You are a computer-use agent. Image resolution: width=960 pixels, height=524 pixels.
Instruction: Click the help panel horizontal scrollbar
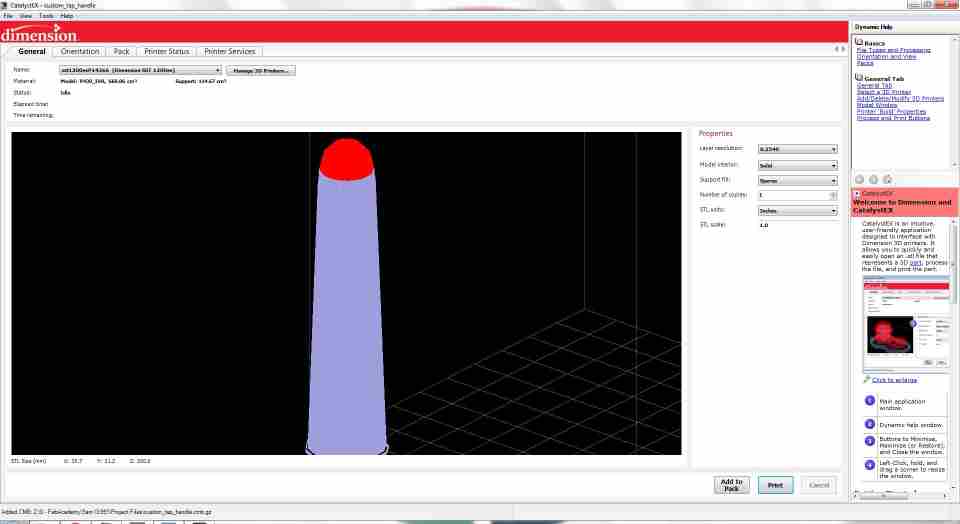(901, 495)
